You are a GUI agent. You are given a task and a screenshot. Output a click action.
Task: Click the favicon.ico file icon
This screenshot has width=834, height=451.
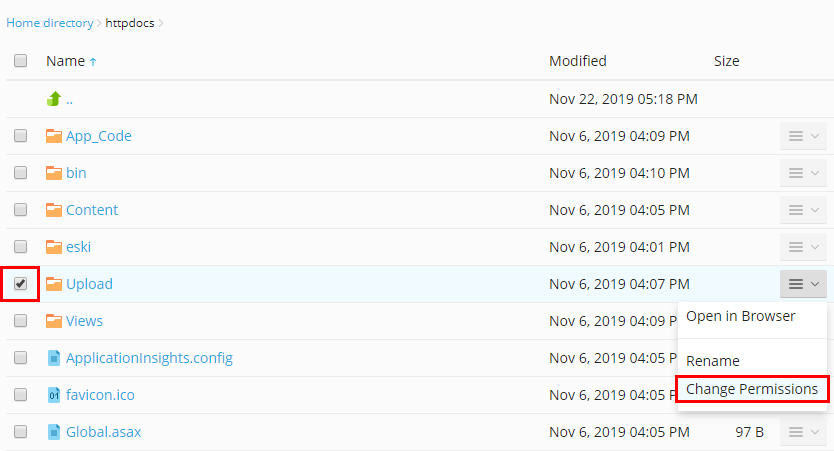pos(54,395)
